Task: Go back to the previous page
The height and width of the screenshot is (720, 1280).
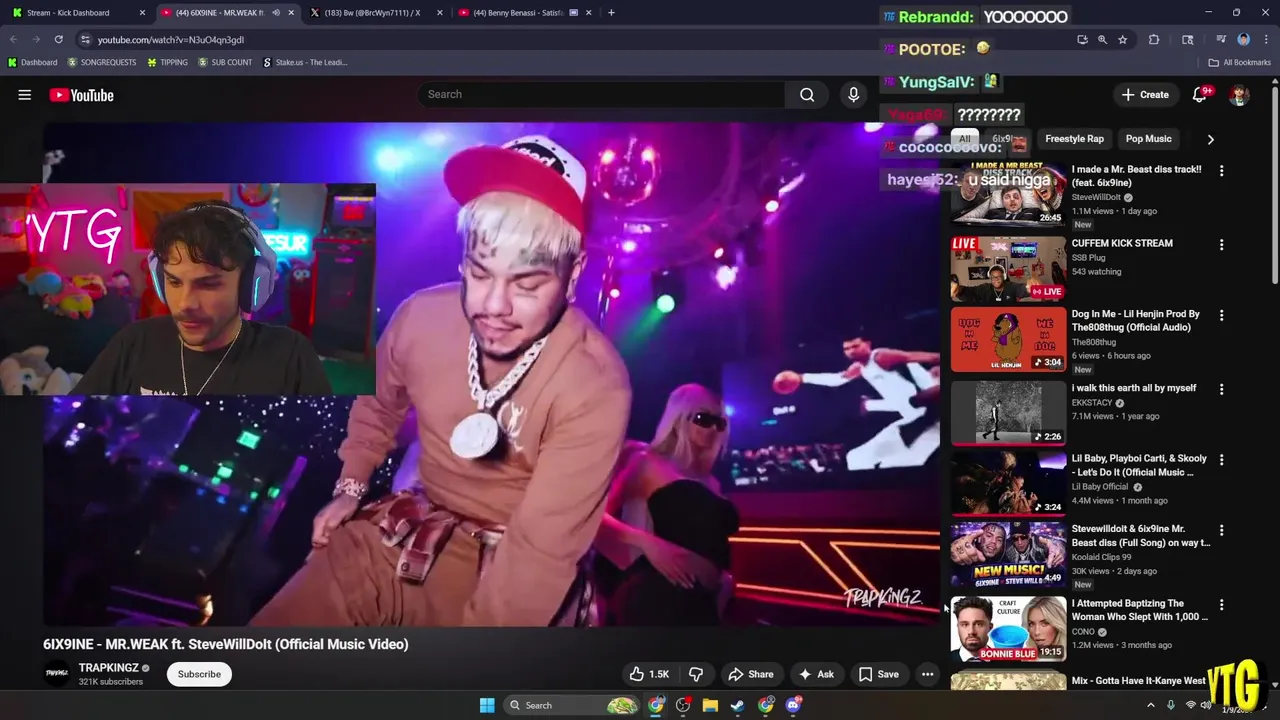Action: (x=13, y=39)
